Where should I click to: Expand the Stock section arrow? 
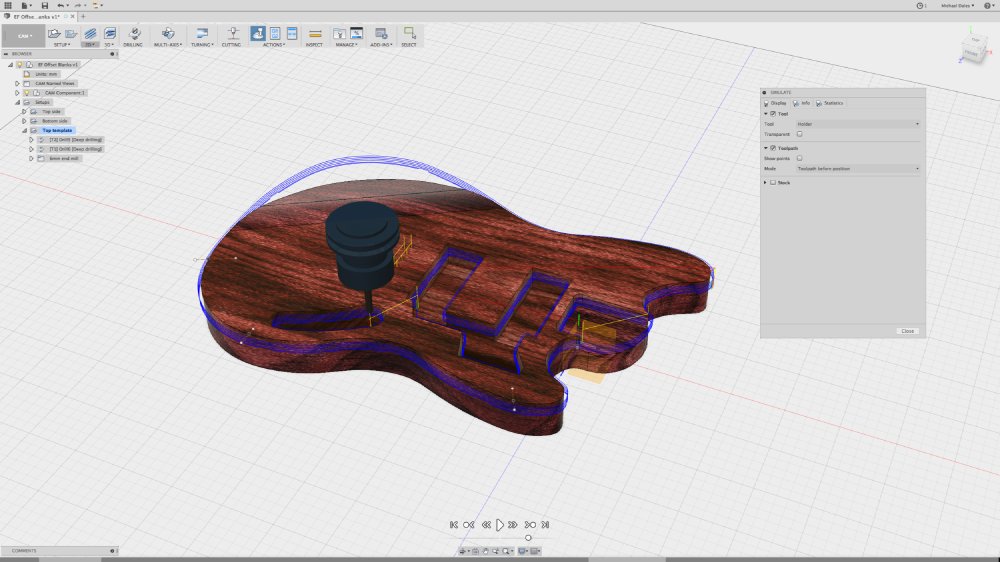765,182
